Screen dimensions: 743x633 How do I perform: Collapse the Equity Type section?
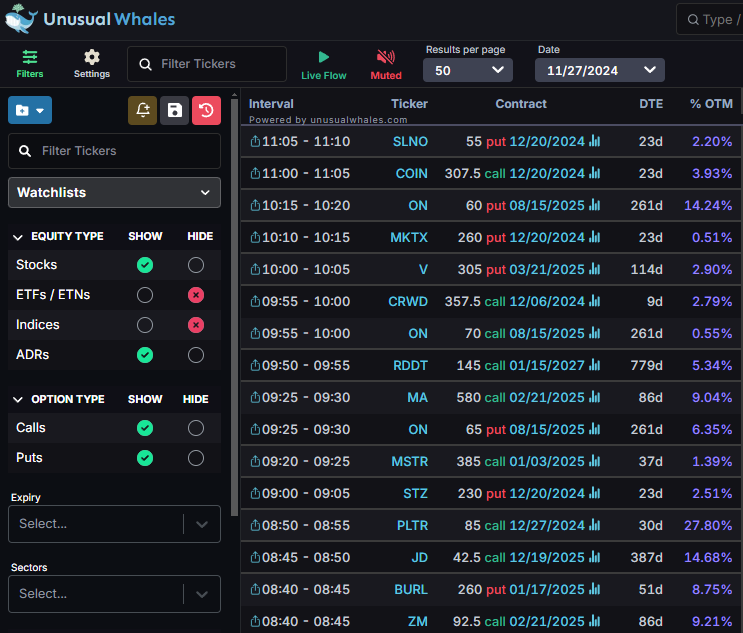[x=18, y=237]
